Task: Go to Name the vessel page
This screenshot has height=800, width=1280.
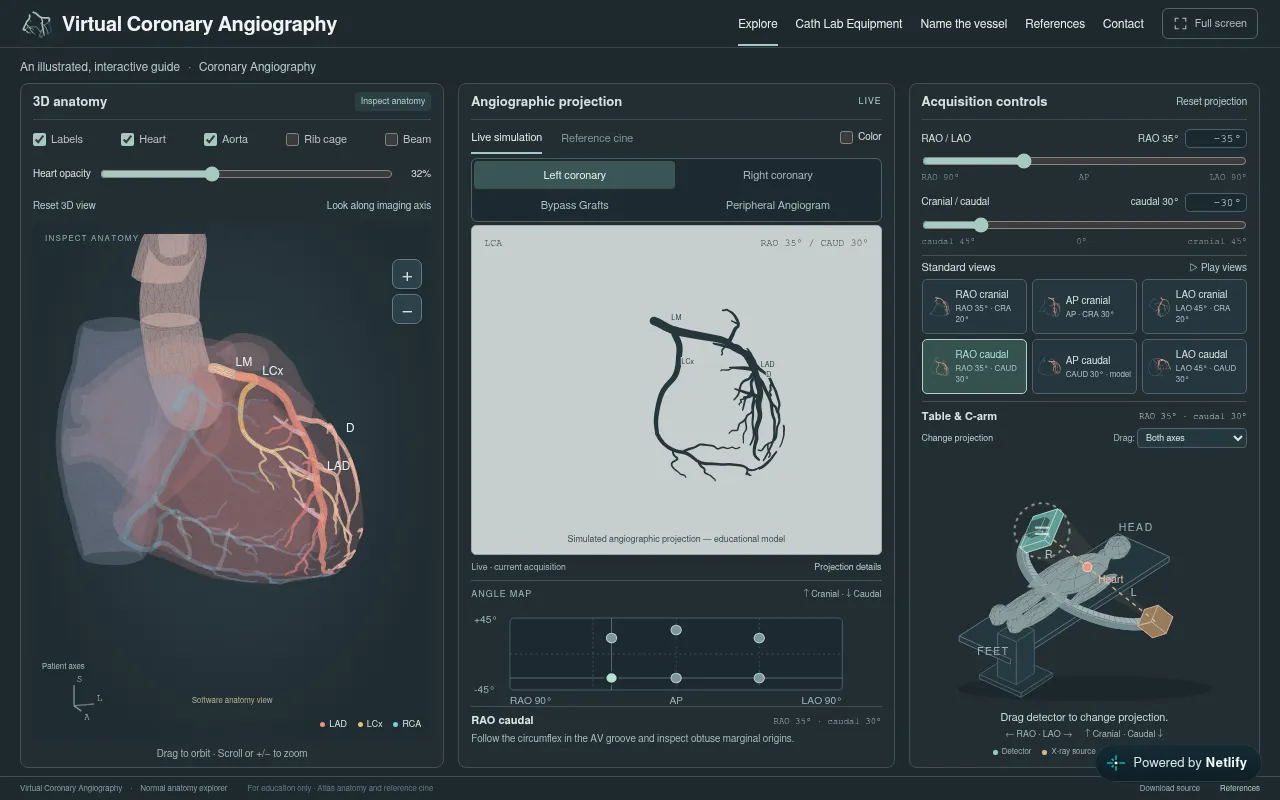Action: 964,24
